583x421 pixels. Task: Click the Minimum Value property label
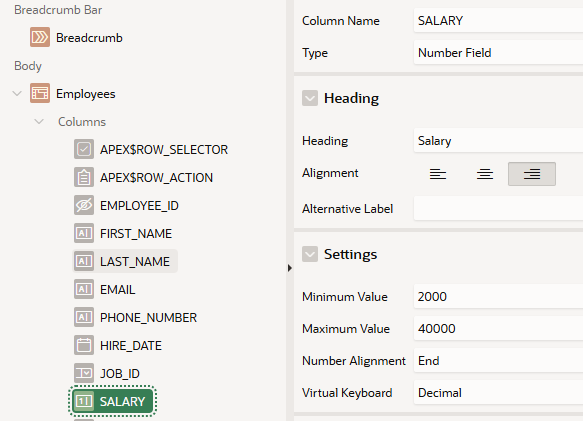point(345,297)
